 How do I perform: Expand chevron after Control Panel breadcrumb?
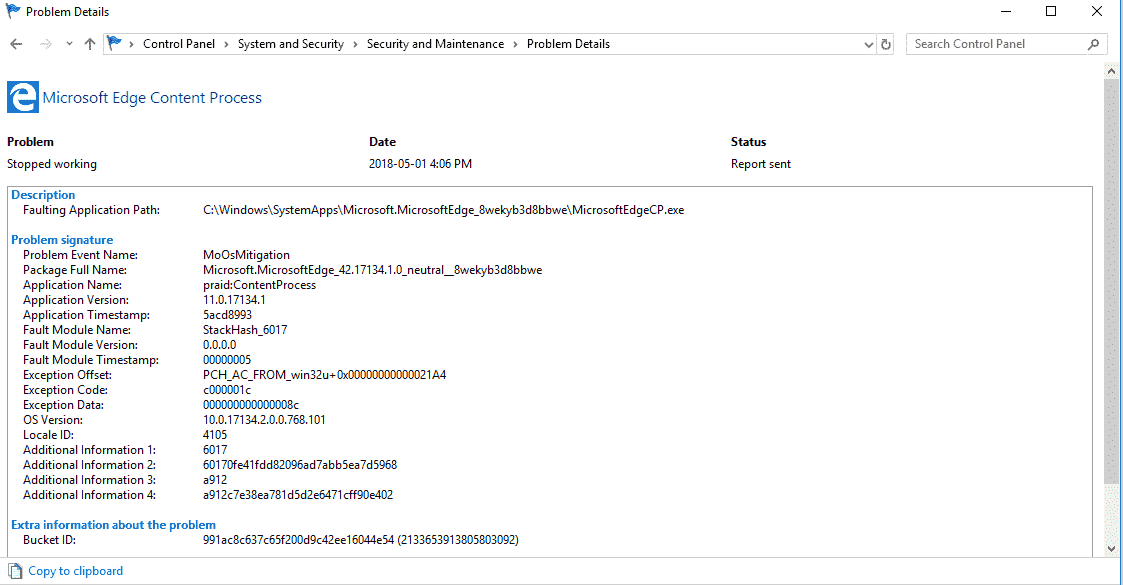point(226,44)
